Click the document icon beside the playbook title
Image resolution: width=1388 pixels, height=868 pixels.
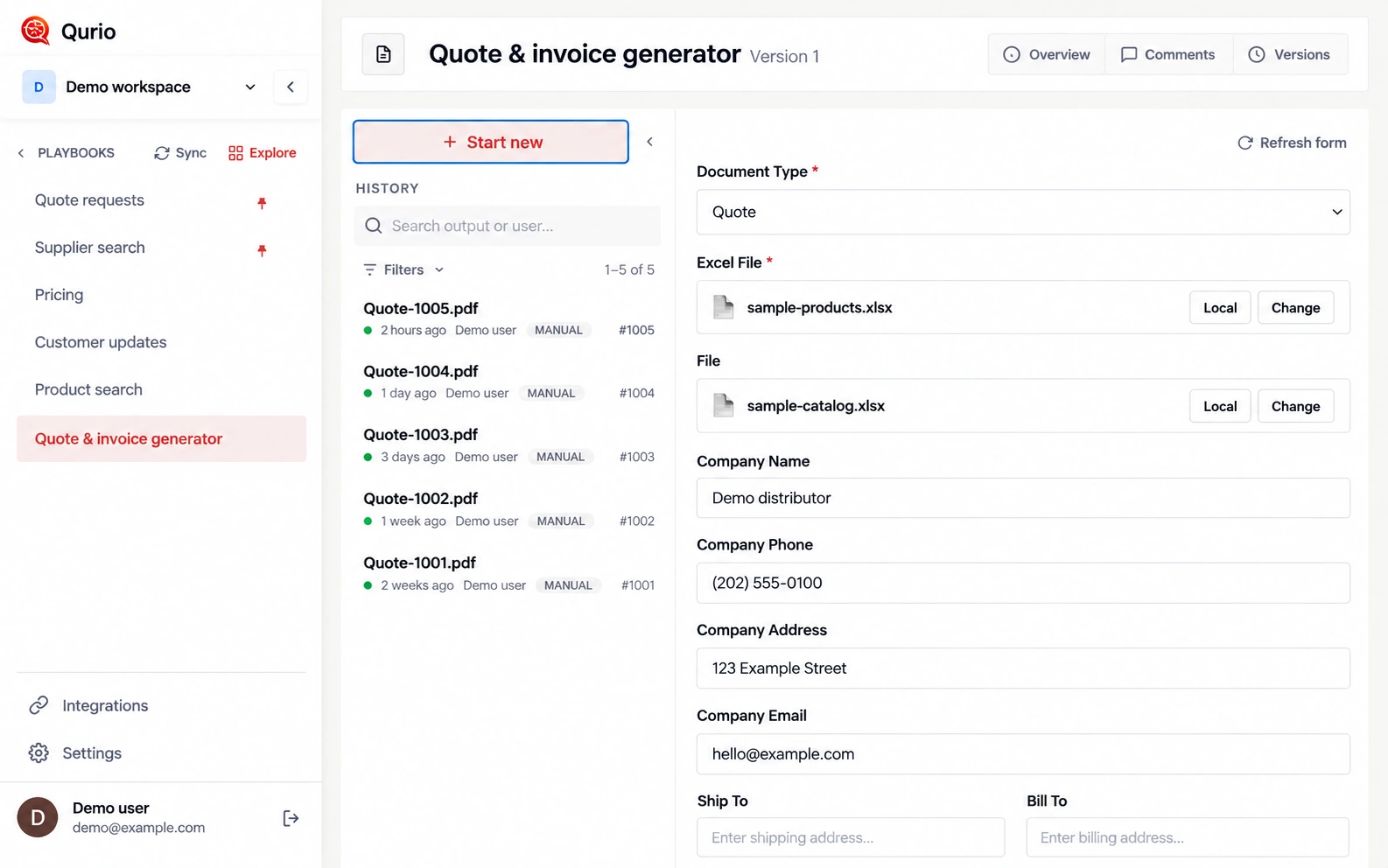click(x=383, y=54)
